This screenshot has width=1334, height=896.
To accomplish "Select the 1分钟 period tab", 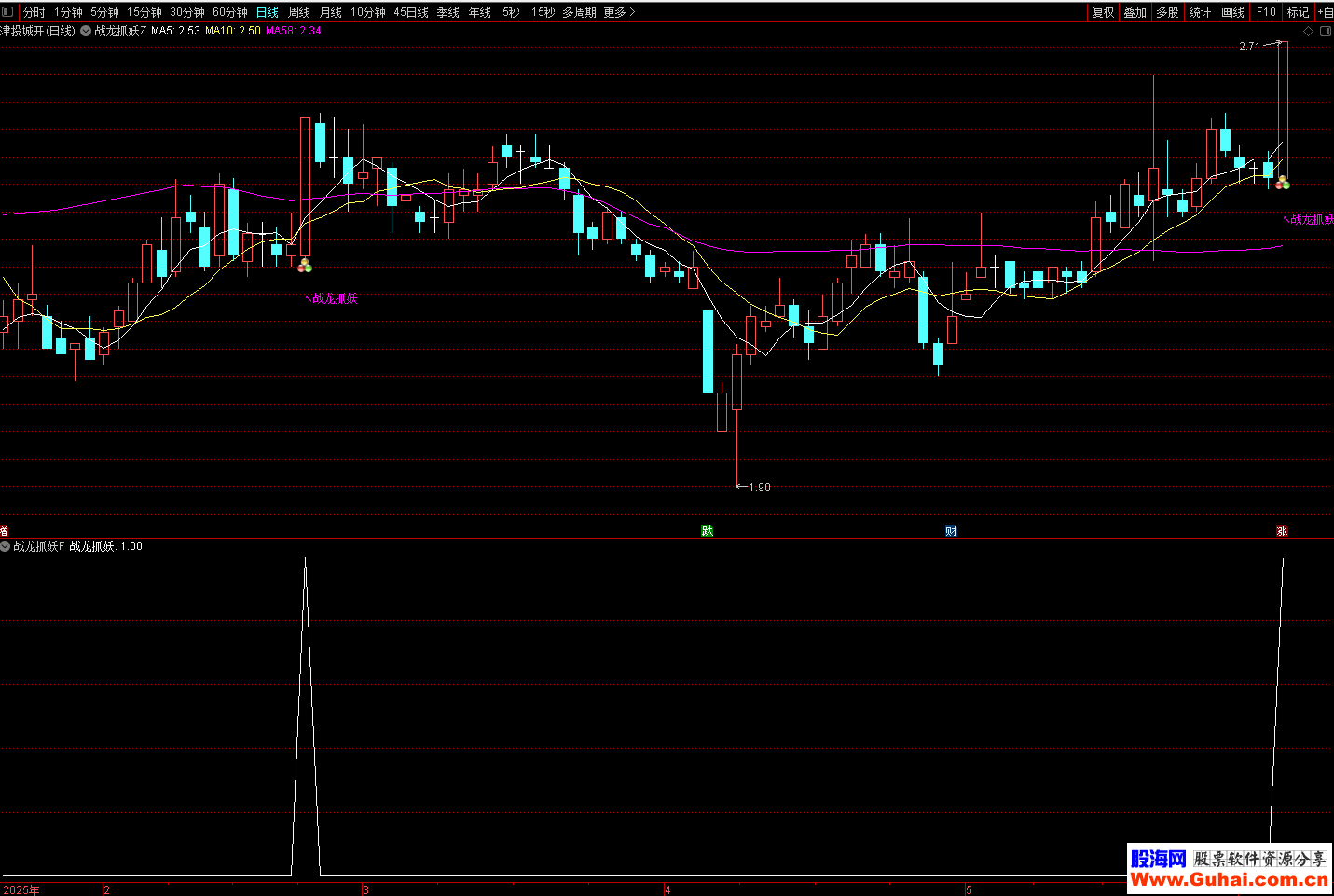I will tap(68, 12).
